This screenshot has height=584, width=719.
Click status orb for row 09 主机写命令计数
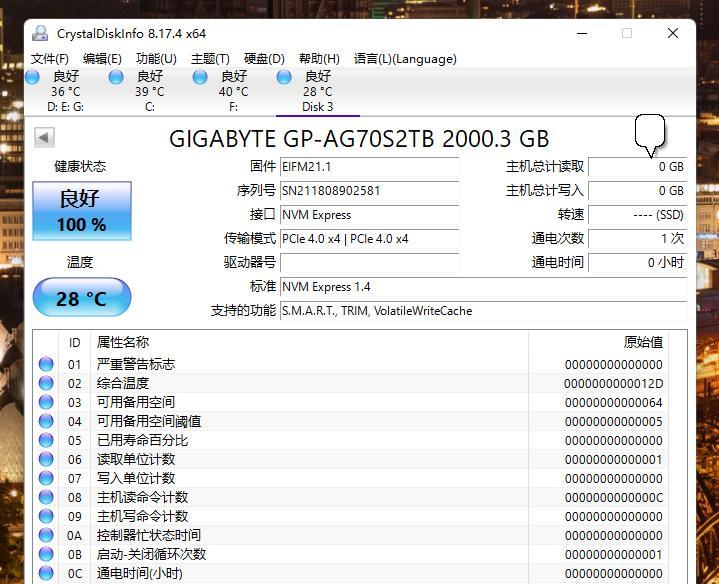pyautogui.click(x=46, y=516)
